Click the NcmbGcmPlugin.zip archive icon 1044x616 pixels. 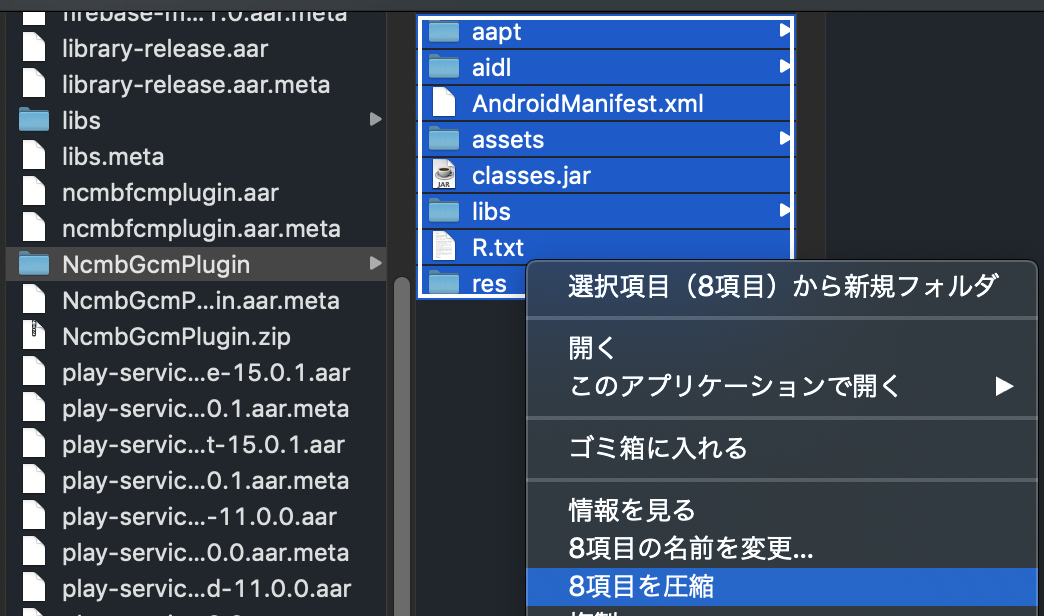pyautogui.click(x=35, y=337)
